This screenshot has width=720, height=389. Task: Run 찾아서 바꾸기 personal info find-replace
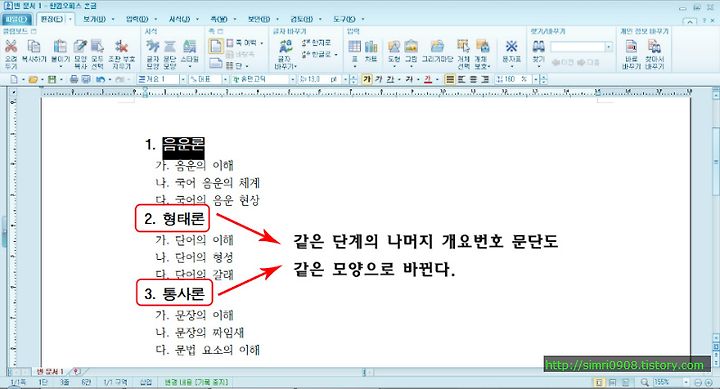point(654,46)
